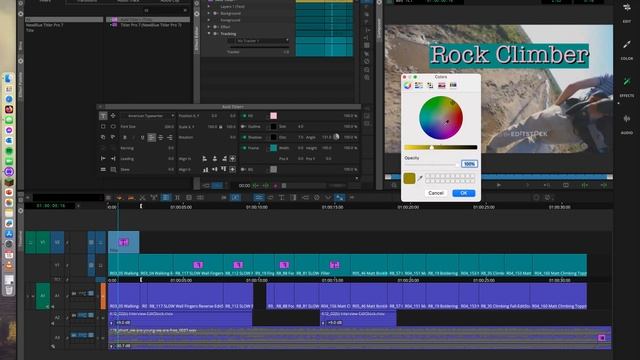Viewport: 640px width, 360px height.
Task: Toggle the BG property on/off
Action: (x=244, y=169)
